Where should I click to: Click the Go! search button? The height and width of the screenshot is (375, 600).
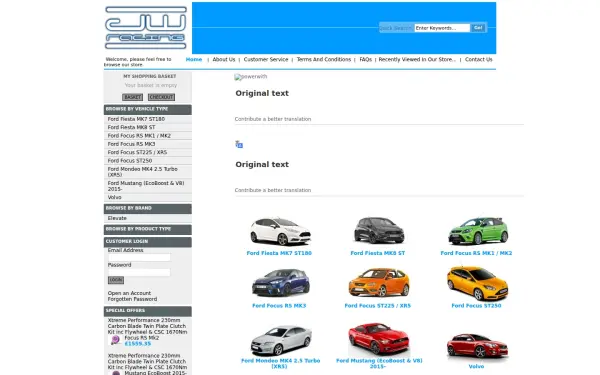pos(478,28)
